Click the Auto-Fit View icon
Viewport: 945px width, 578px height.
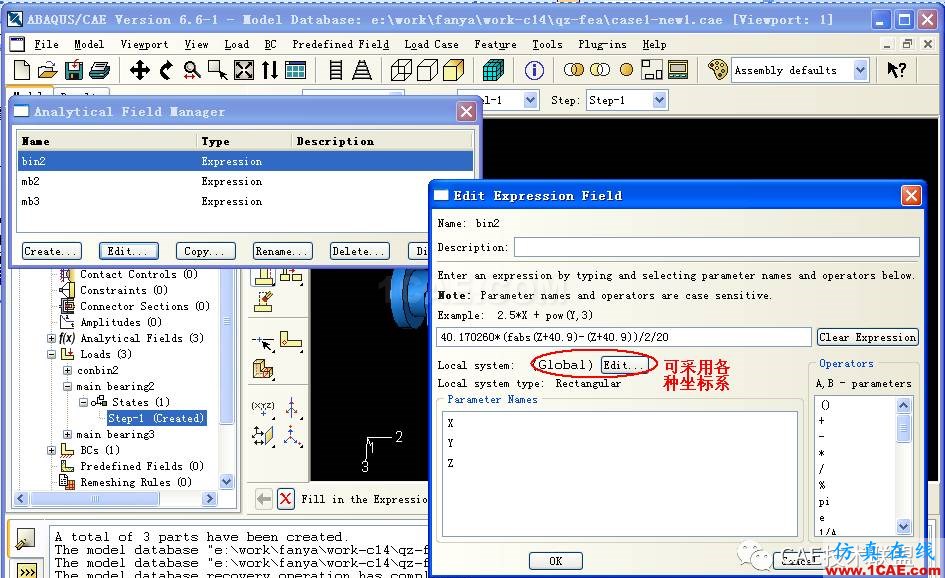[x=244, y=70]
